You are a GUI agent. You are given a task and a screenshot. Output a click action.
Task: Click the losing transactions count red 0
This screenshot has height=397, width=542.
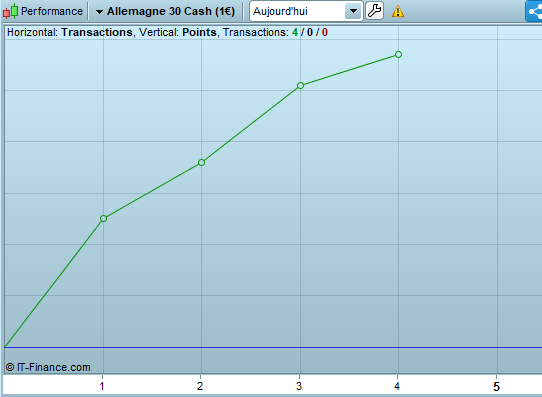(325, 32)
